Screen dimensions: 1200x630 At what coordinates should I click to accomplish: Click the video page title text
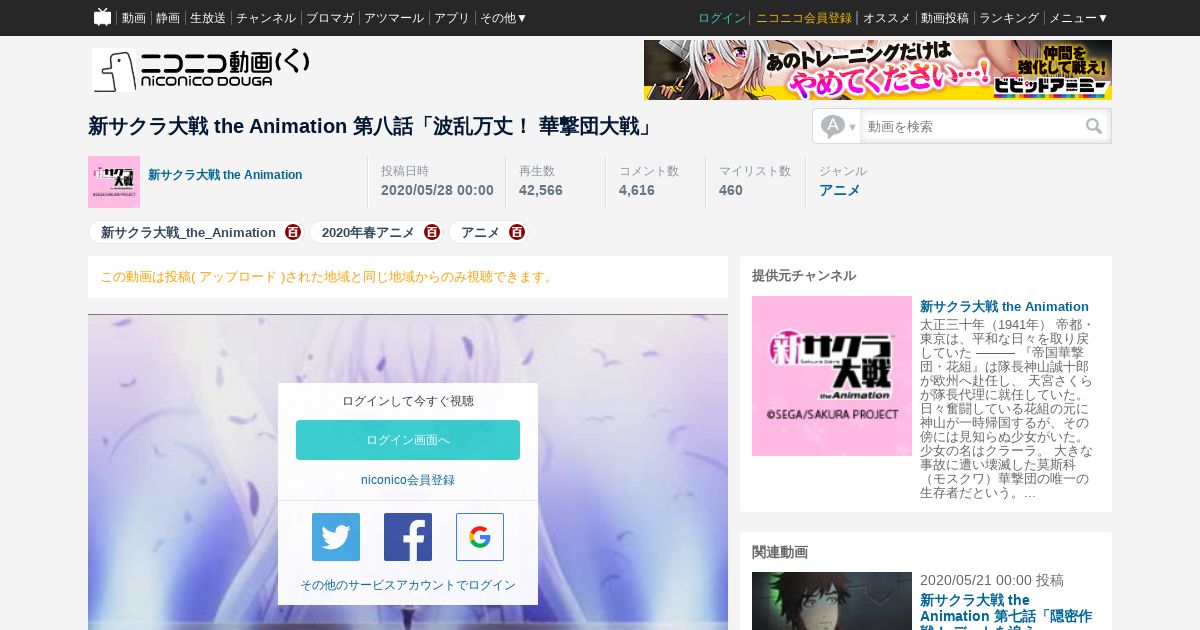(x=371, y=126)
